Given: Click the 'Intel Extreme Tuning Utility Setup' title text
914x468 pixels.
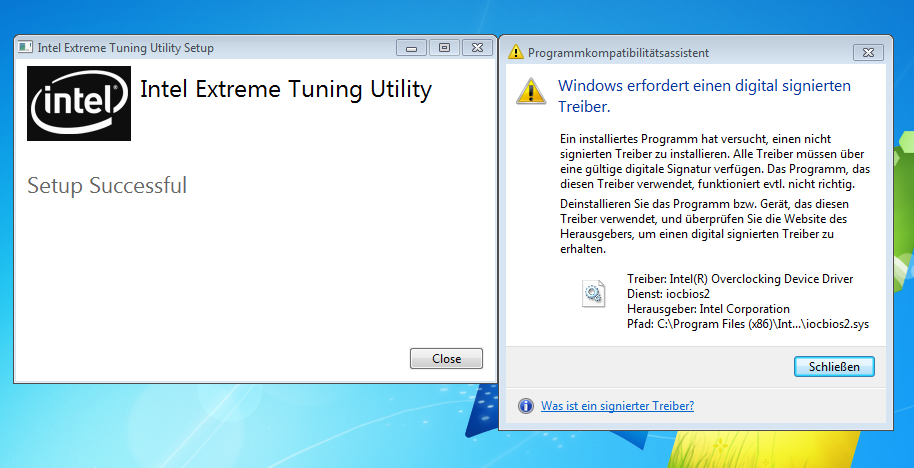Looking at the screenshot, I should (x=125, y=48).
